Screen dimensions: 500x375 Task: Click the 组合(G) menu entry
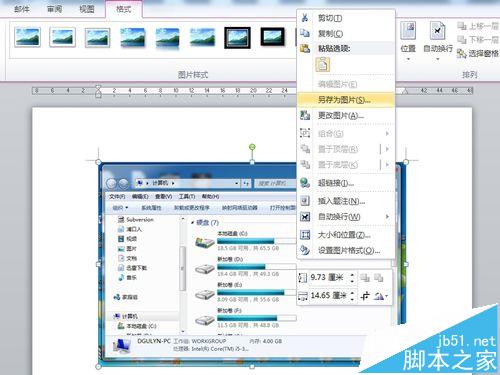pyautogui.click(x=346, y=133)
